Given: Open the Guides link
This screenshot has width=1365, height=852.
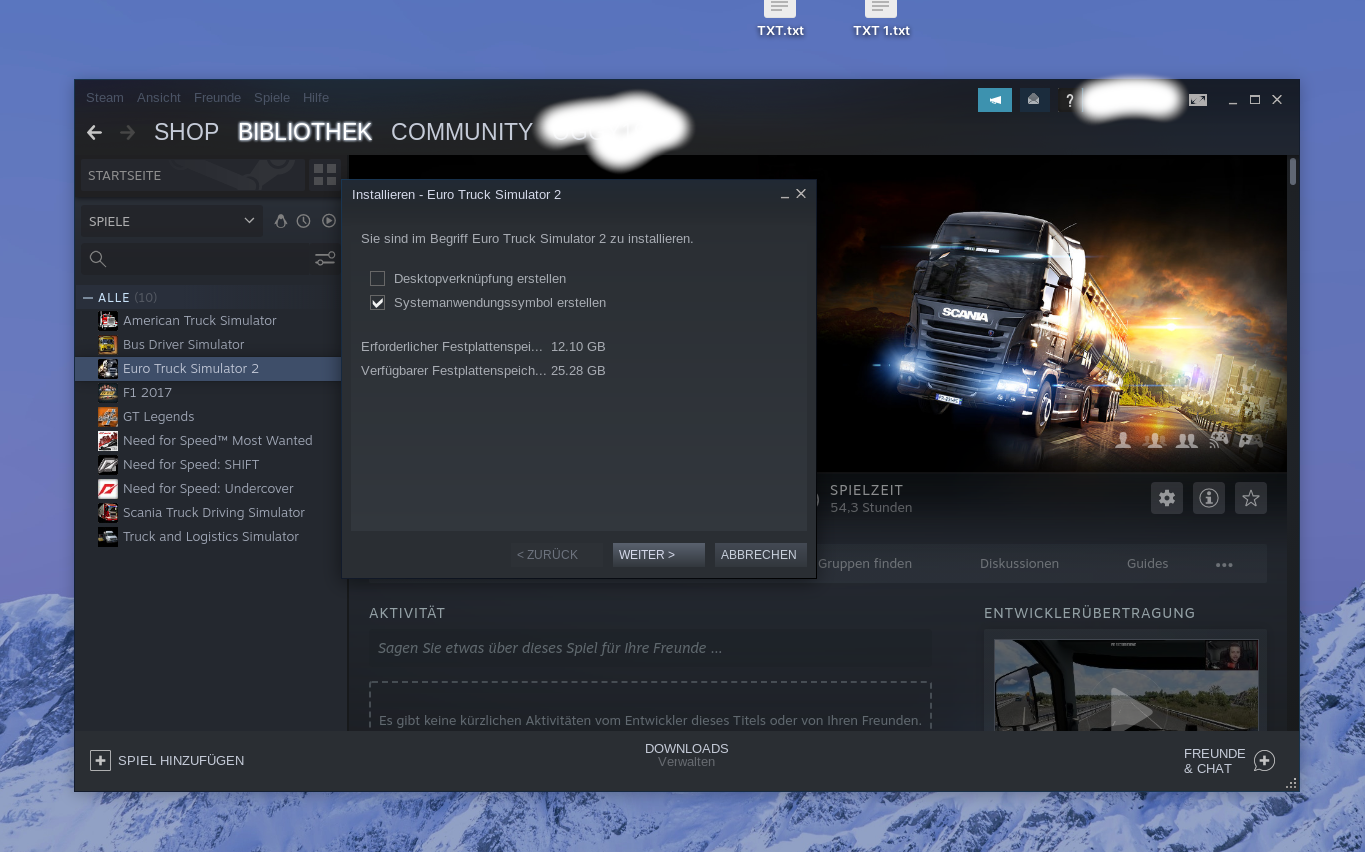Looking at the screenshot, I should [x=1147, y=564].
